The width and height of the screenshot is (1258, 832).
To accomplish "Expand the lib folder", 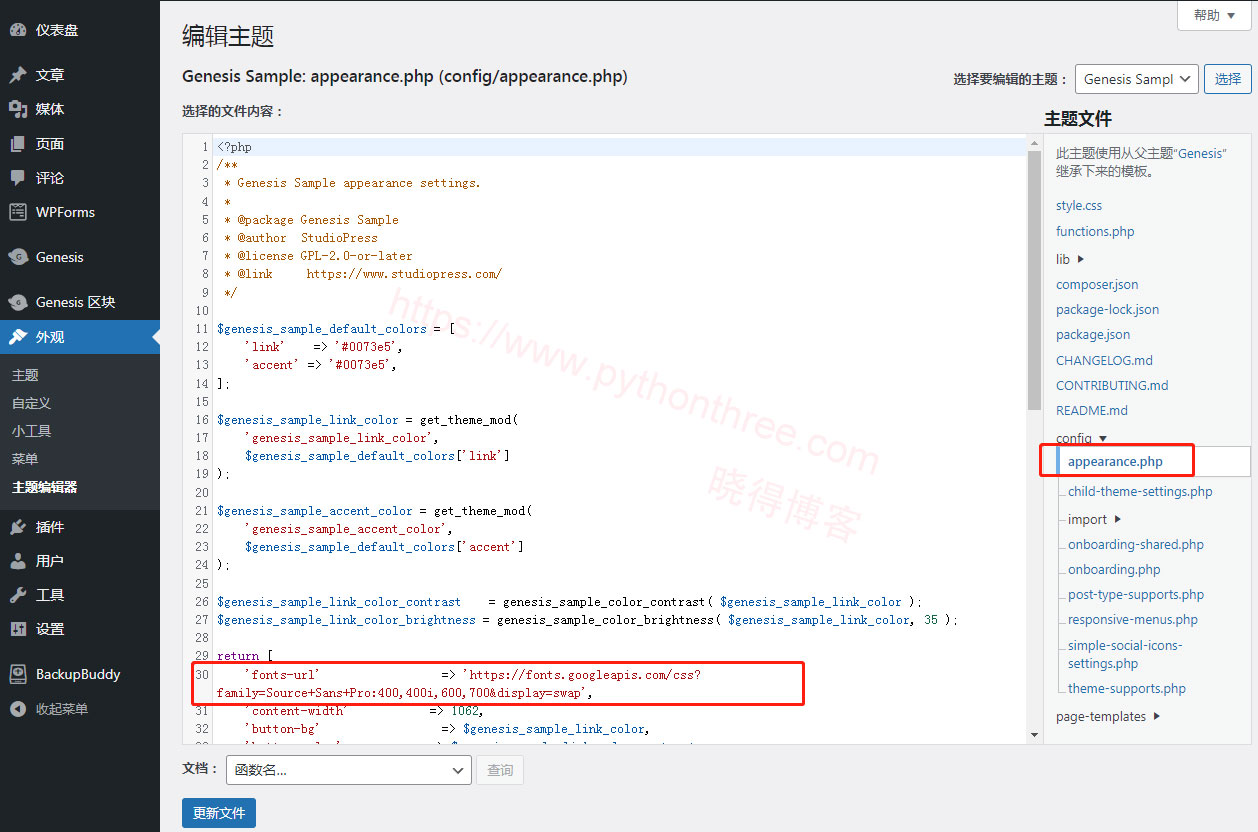I will 1070,259.
